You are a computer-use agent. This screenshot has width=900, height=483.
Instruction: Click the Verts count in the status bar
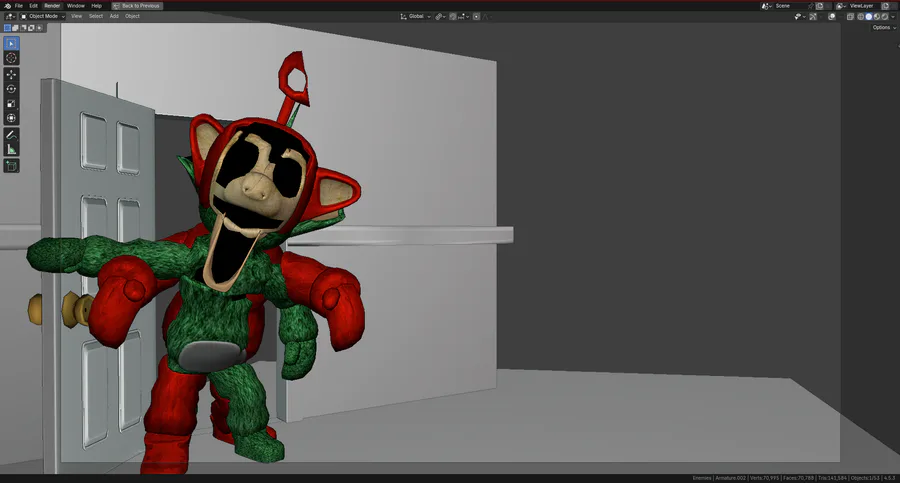coord(765,478)
